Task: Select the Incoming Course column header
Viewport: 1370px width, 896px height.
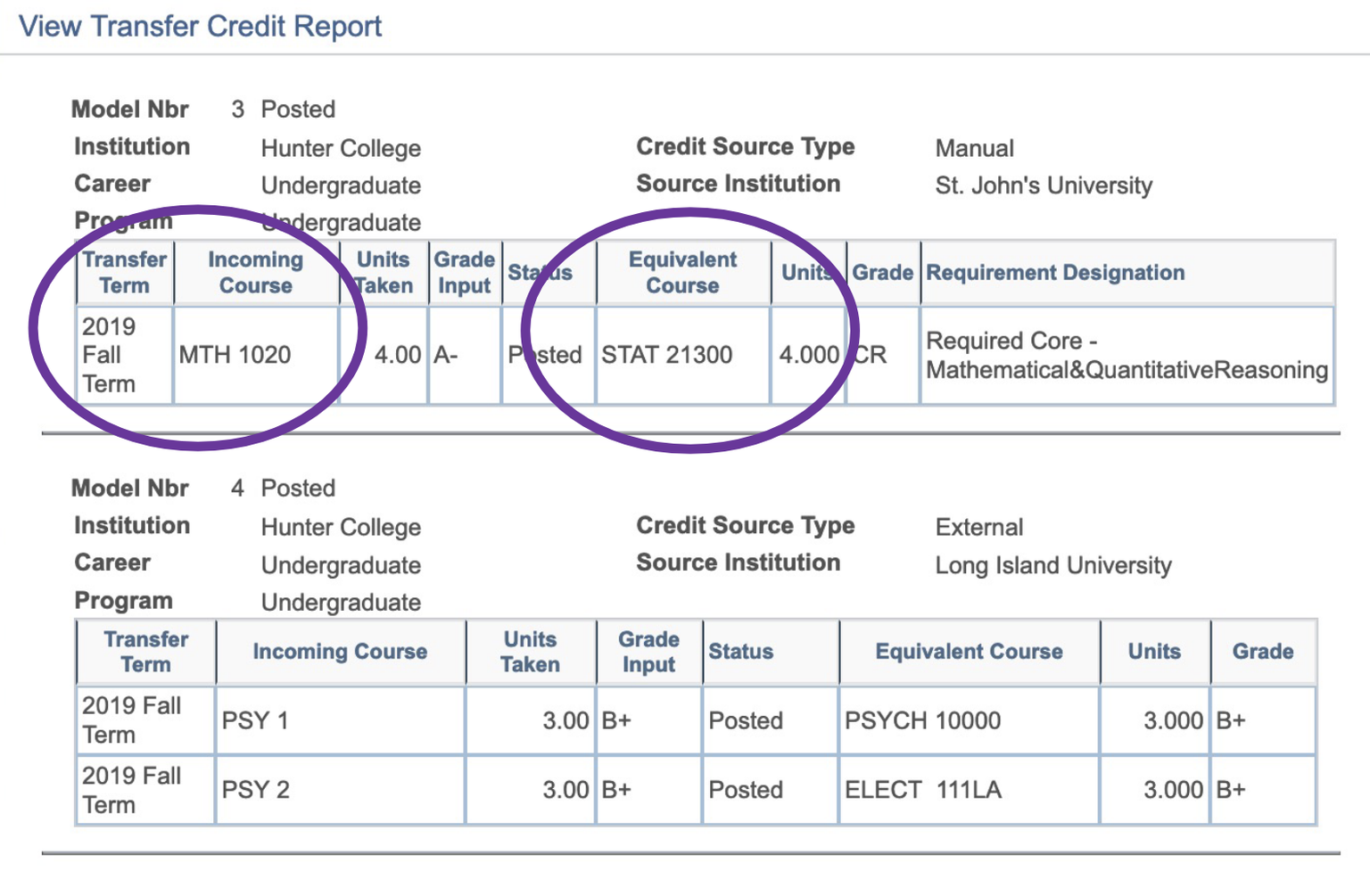Action: point(256,272)
